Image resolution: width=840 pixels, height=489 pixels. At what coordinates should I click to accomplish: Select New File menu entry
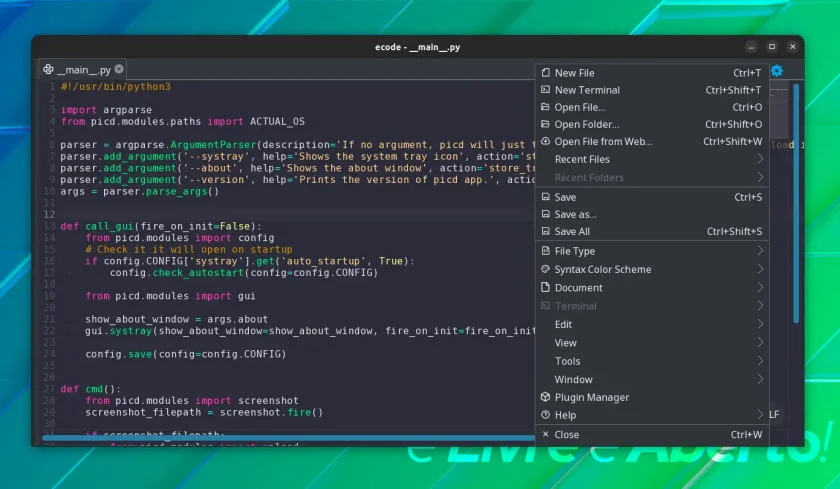pyautogui.click(x=652, y=72)
